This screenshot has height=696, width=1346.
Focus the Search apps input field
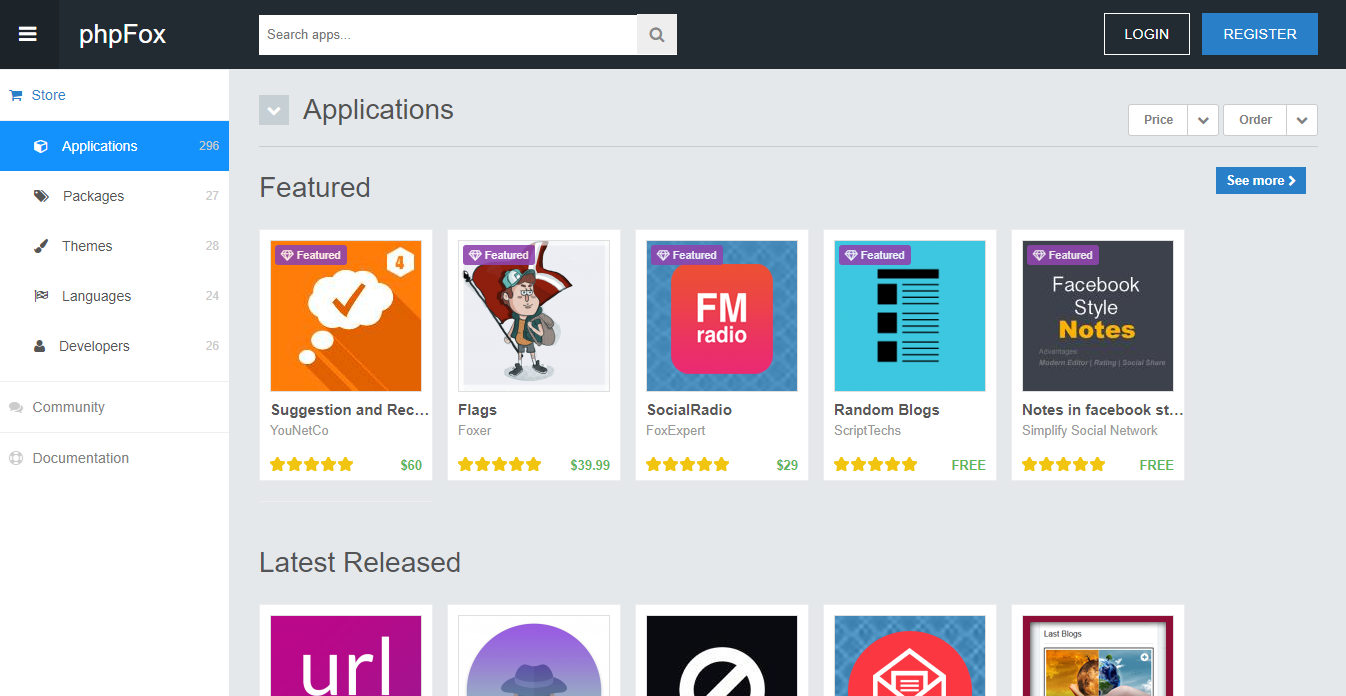(x=448, y=35)
